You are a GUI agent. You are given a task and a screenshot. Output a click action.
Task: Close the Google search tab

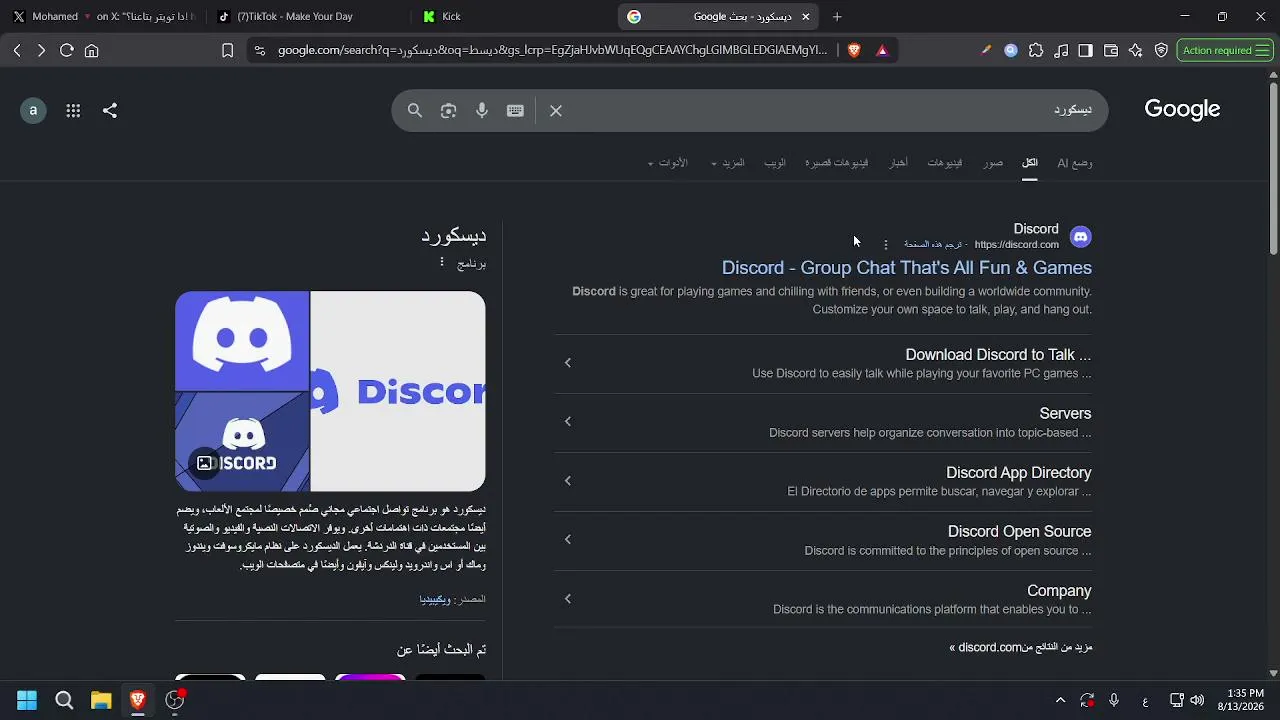[x=806, y=16]
